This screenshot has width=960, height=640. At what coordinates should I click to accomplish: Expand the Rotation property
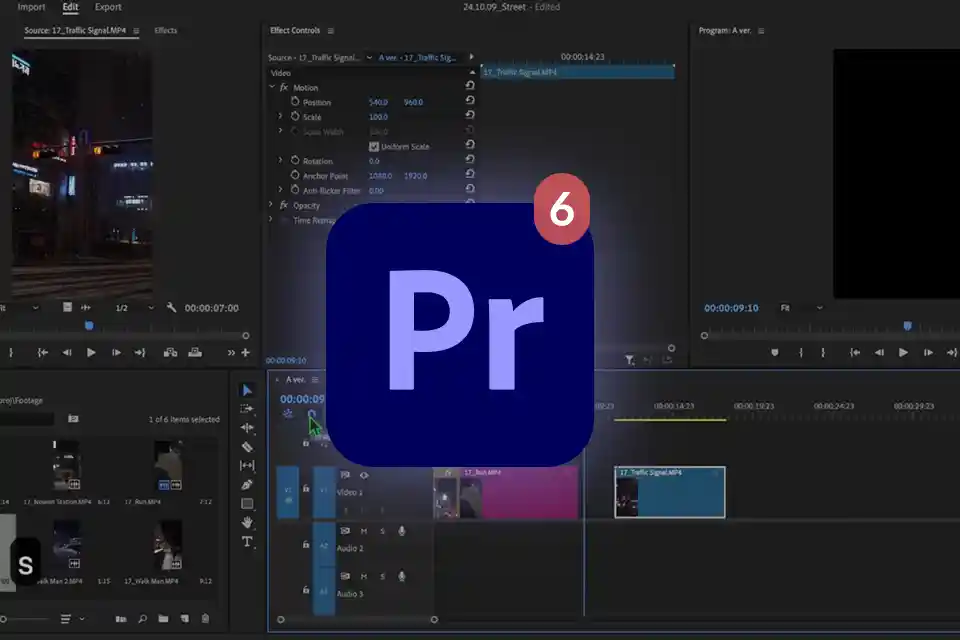(x=280, y=160)
